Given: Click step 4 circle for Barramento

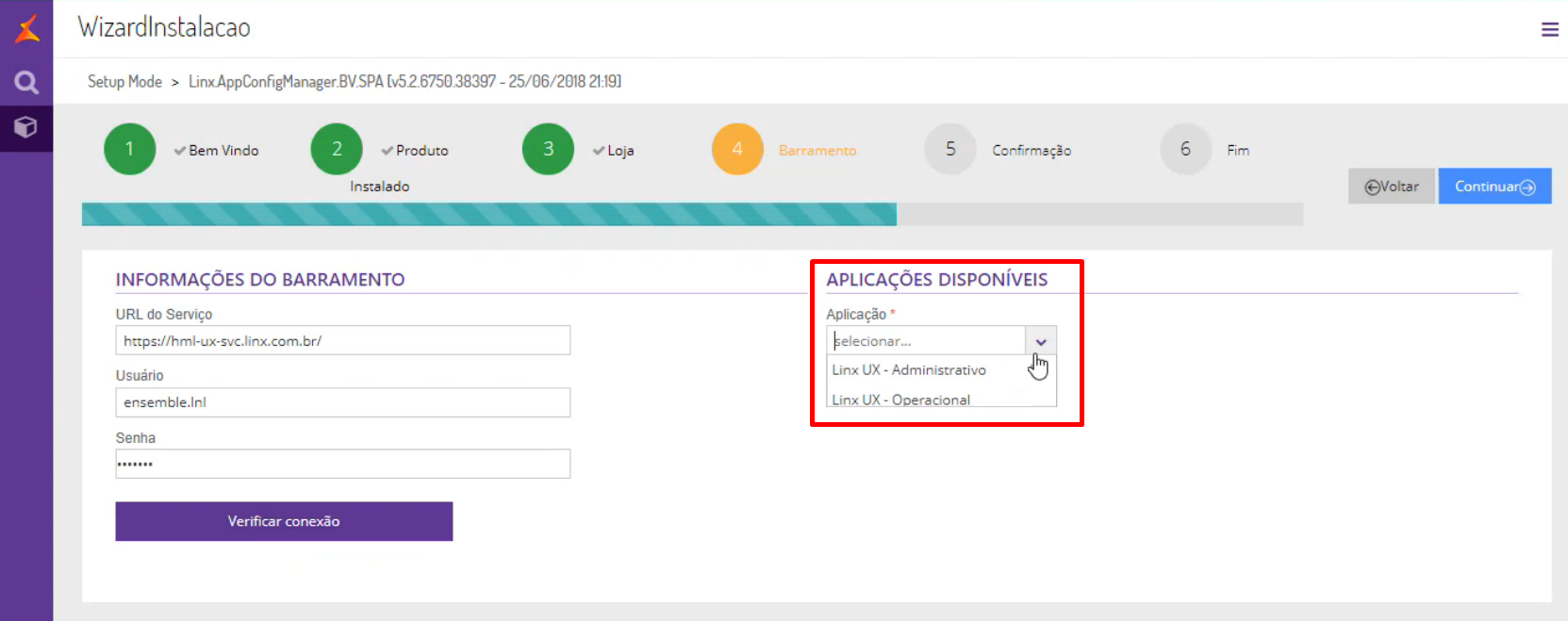Looking at the screenshot, I should (737, 149).
